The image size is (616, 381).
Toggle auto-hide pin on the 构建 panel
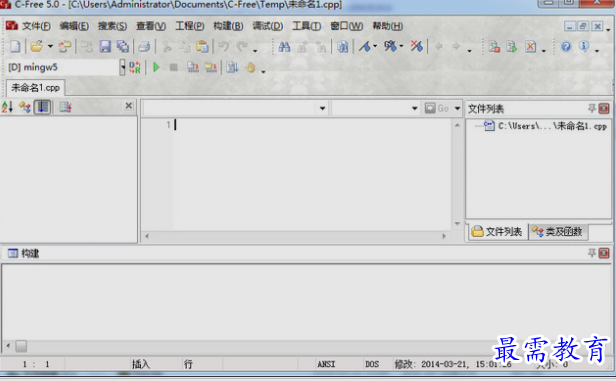click(x=592, y=253)
